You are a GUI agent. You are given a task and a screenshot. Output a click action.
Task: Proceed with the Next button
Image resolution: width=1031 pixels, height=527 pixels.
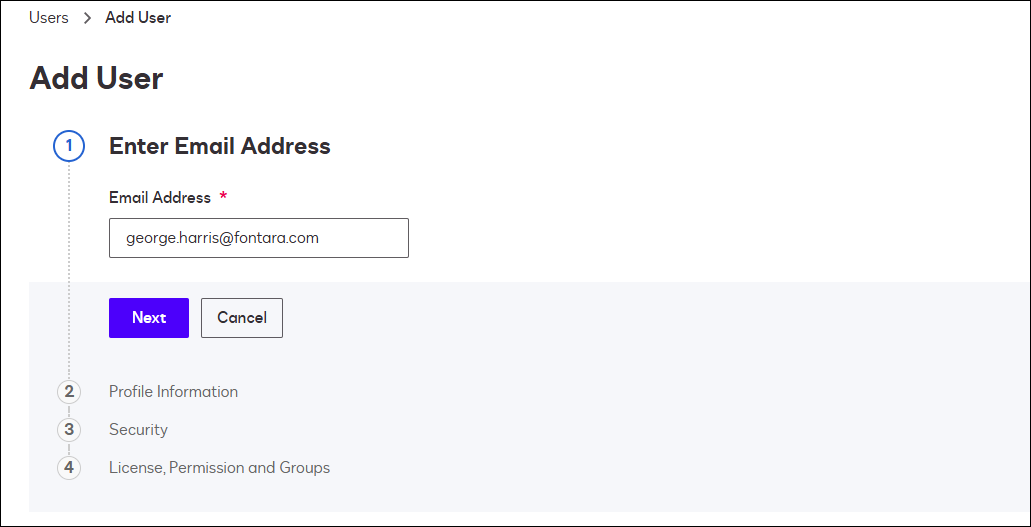[149, 318]
